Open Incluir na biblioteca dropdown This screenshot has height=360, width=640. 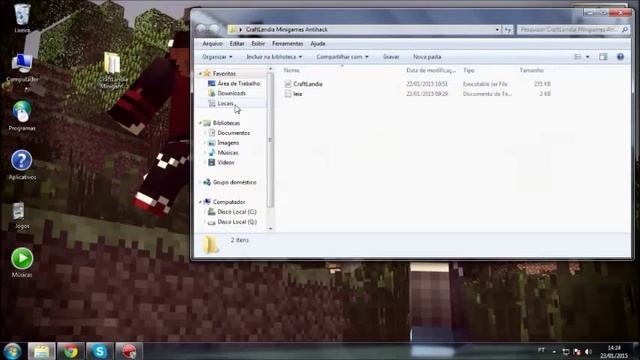pos(274,57)
